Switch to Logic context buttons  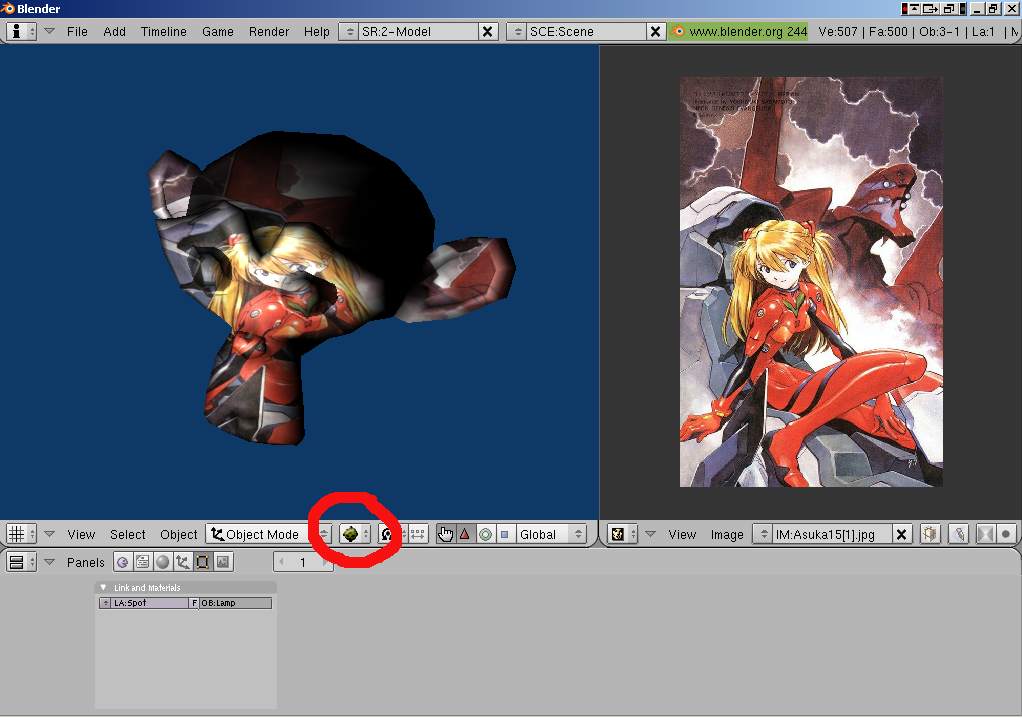tap(123, 562)
